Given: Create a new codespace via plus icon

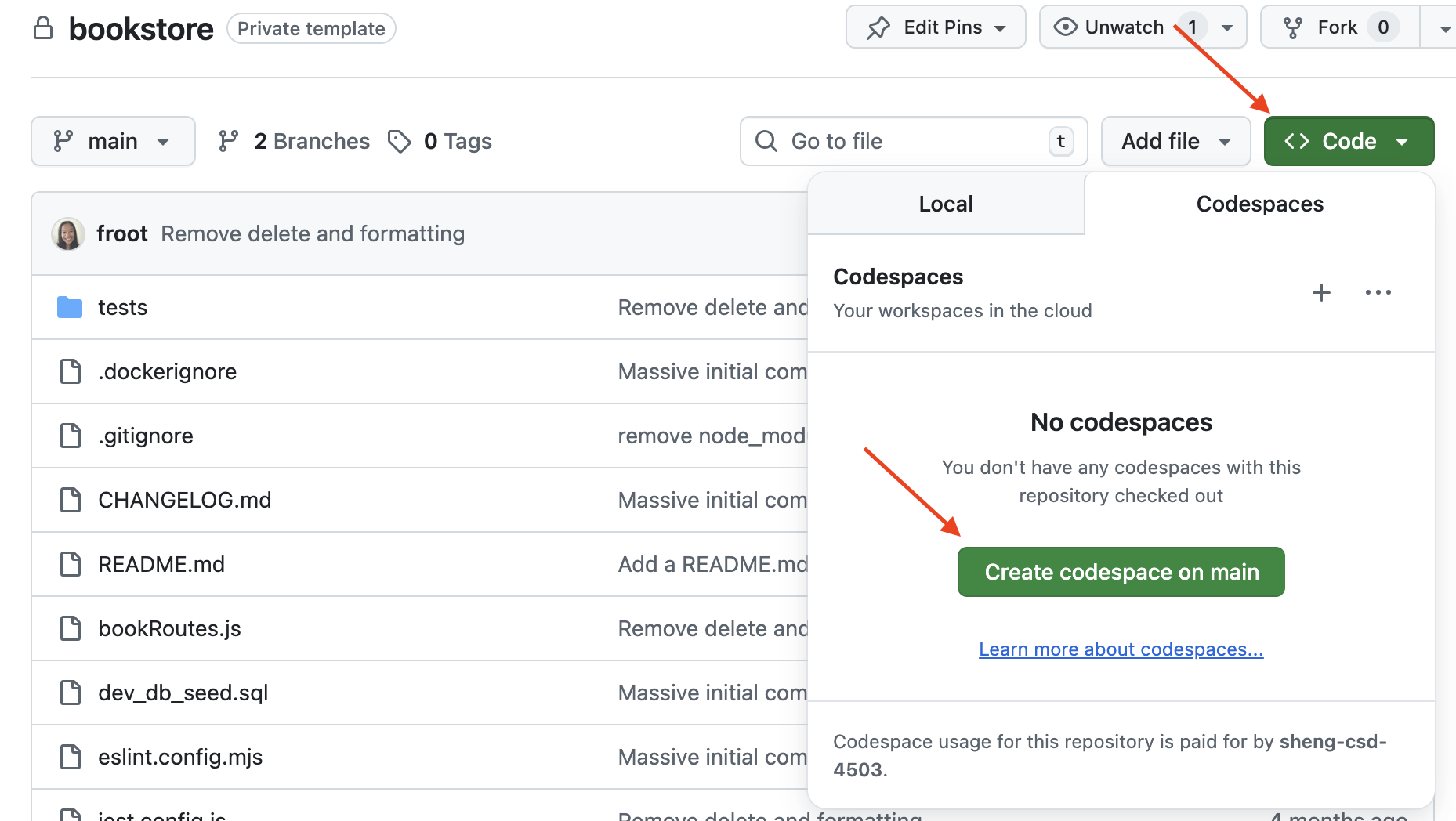Looking at the screenshot, I should (1321, 292).
